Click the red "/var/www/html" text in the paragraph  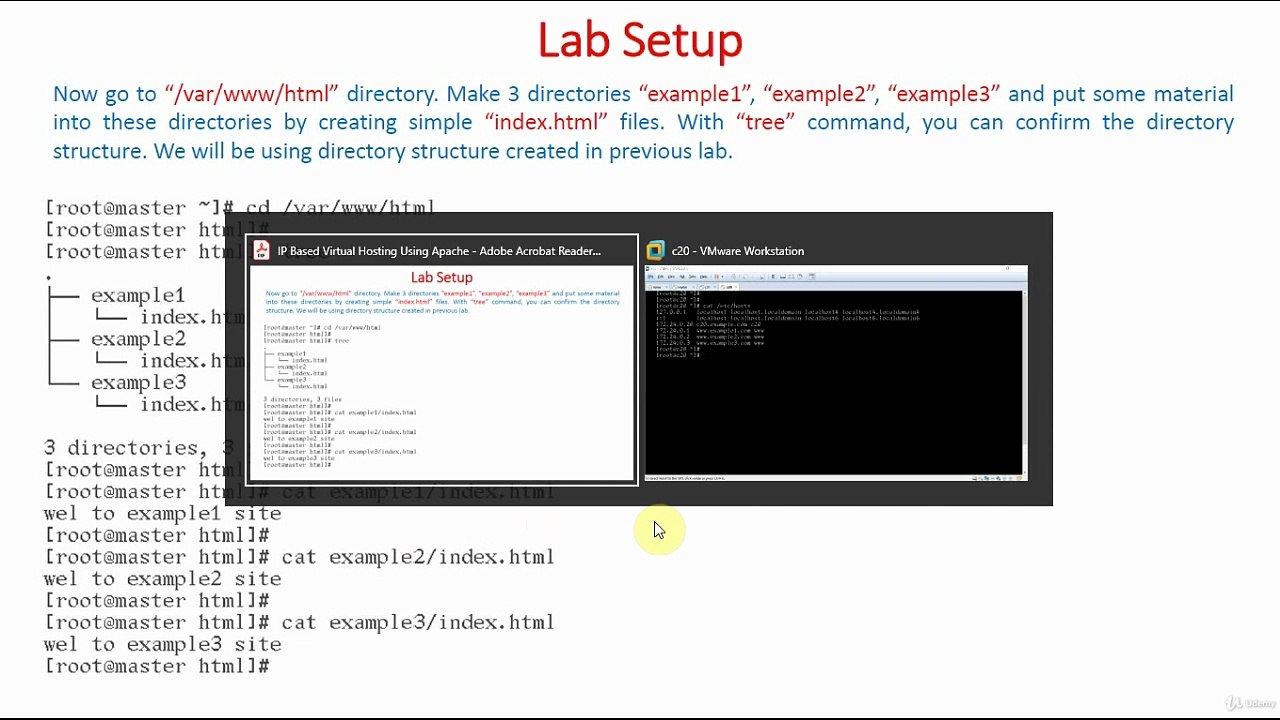tap(252, 94)
